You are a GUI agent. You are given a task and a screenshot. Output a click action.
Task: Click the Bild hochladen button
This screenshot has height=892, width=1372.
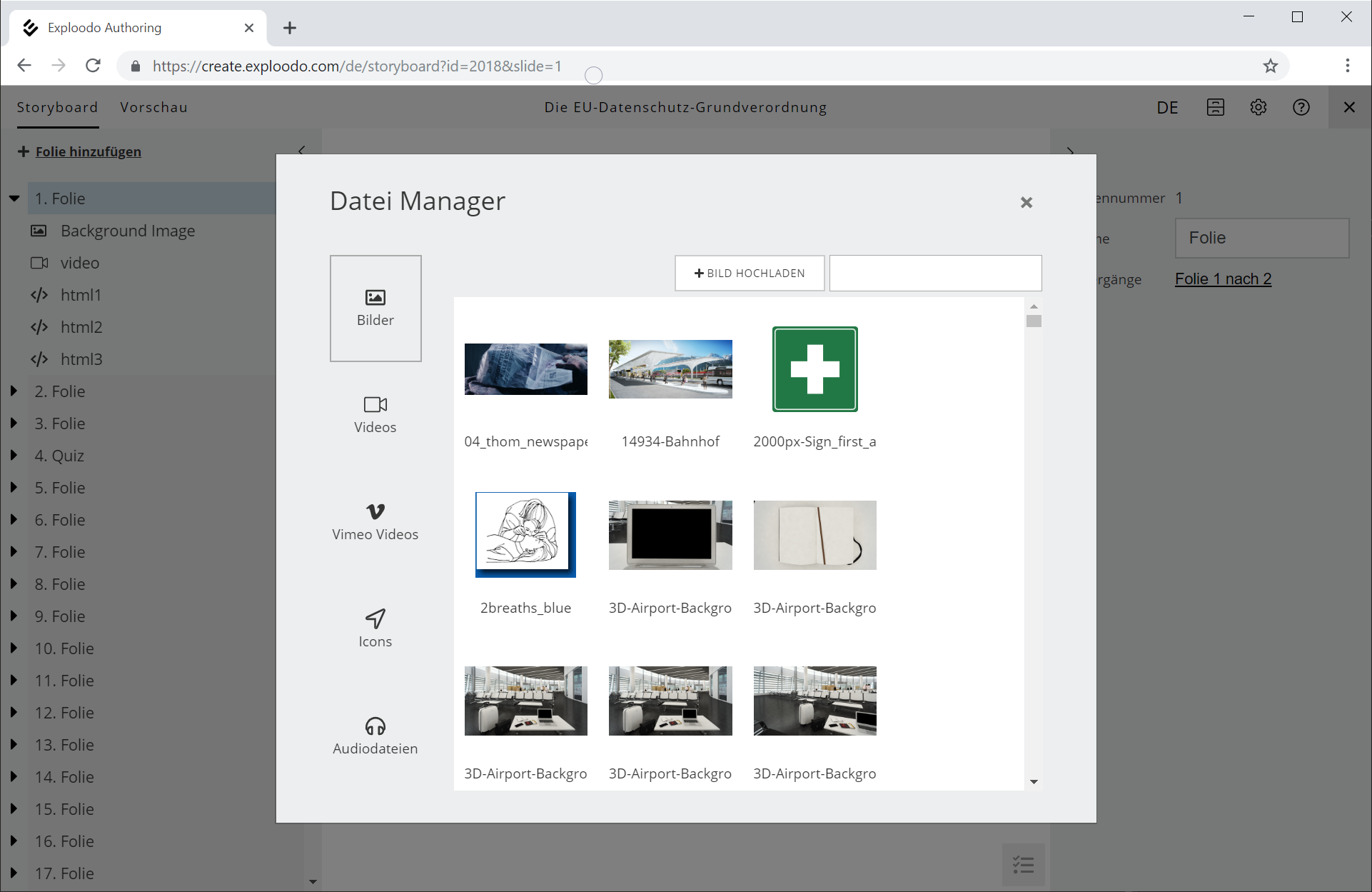(750, 273)
